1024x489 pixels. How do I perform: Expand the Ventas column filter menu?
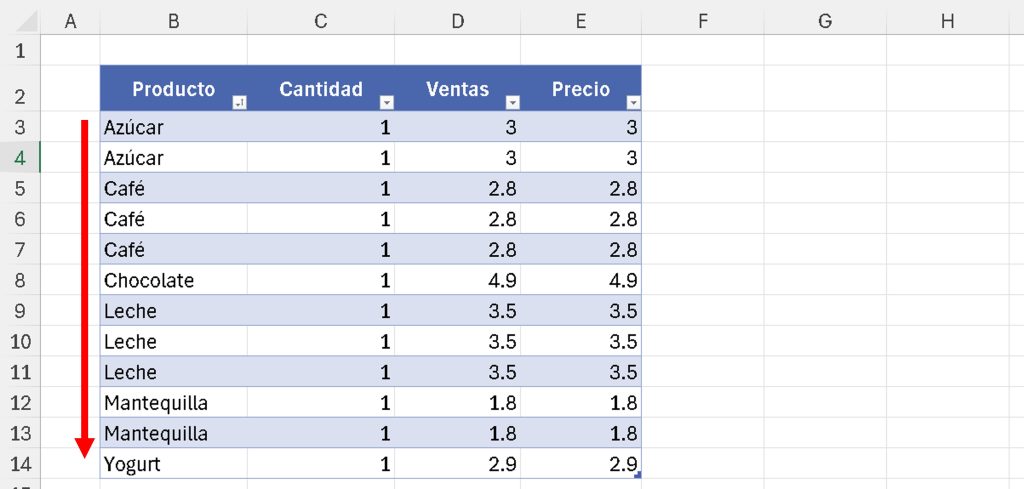(x=512, y=102)
